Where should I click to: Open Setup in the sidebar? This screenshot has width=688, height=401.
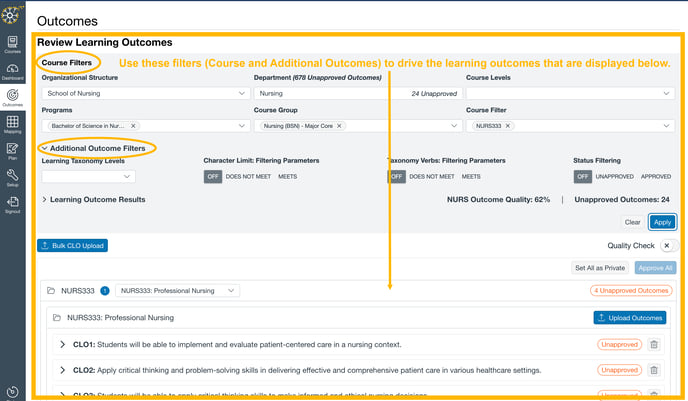[12, 178]
